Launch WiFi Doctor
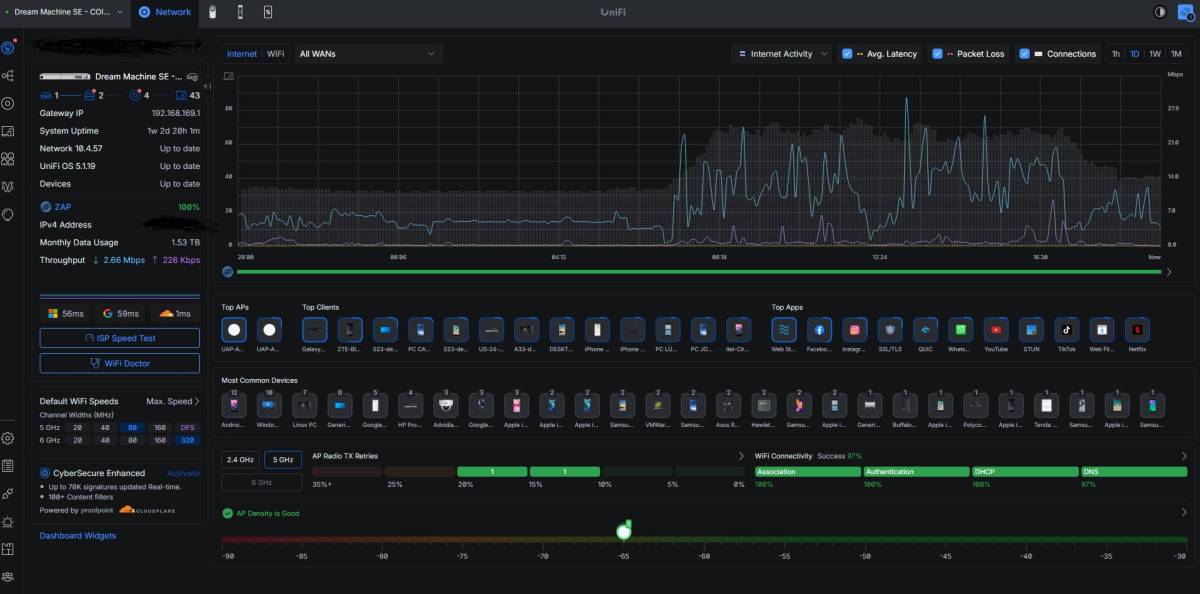1200x594 pixels. coord(120,363)
